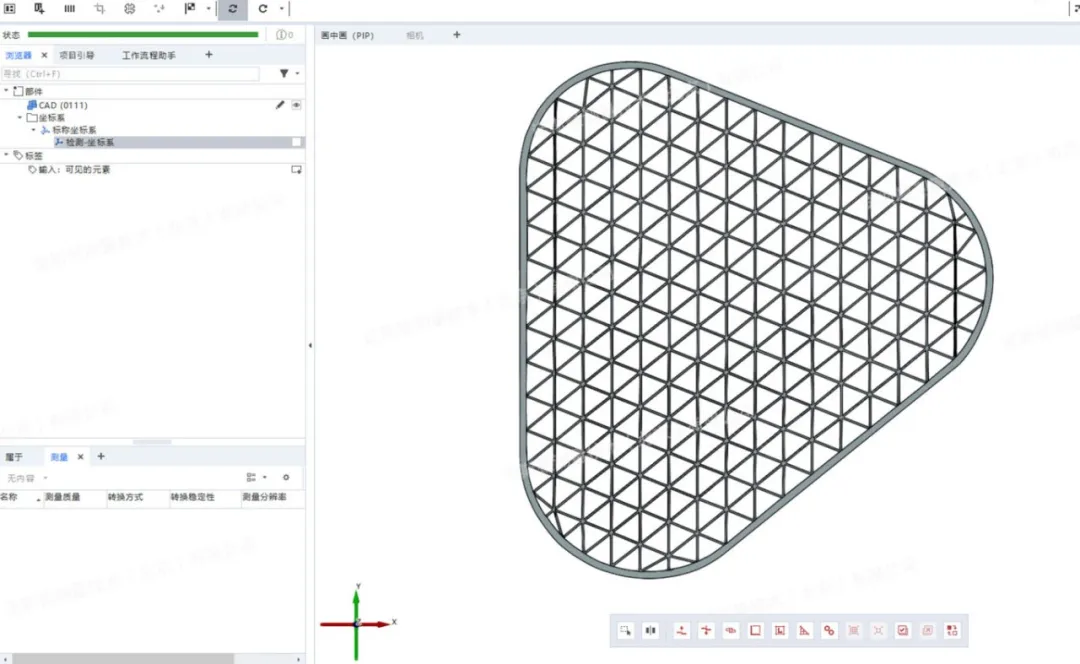Add a new tab in the explorer panel
This screenshot has width=1080, height=664.
(x=209, y=54)
